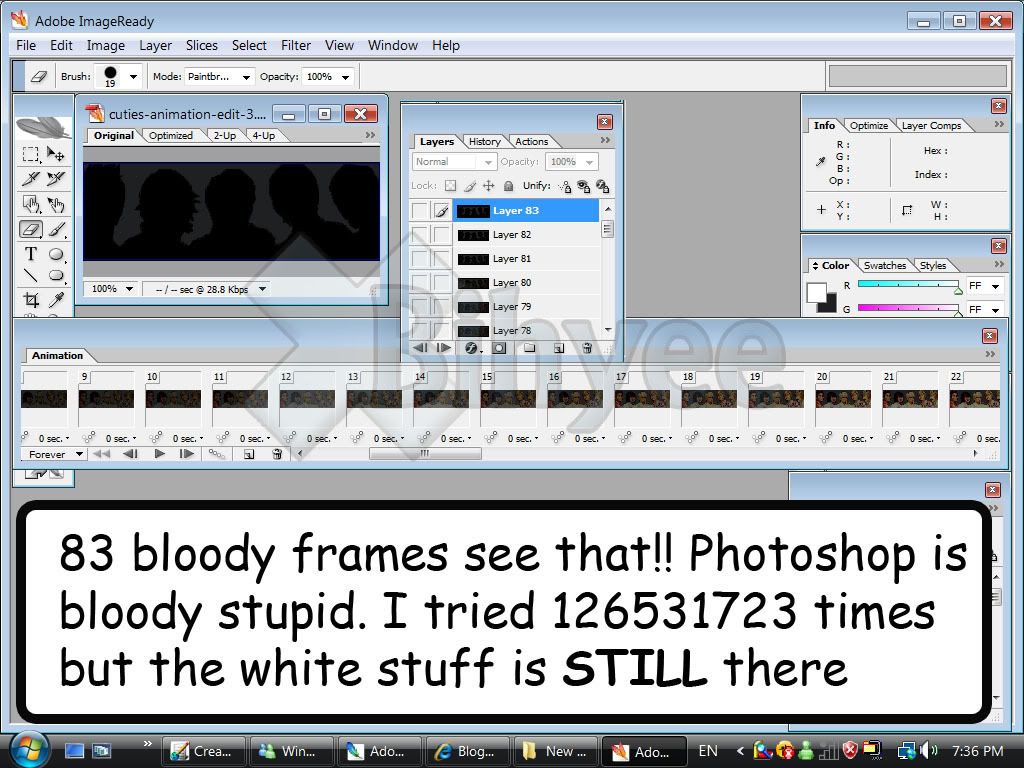Select first frame rewind button
The image size is (1024, 768).
tap(101, 454)
